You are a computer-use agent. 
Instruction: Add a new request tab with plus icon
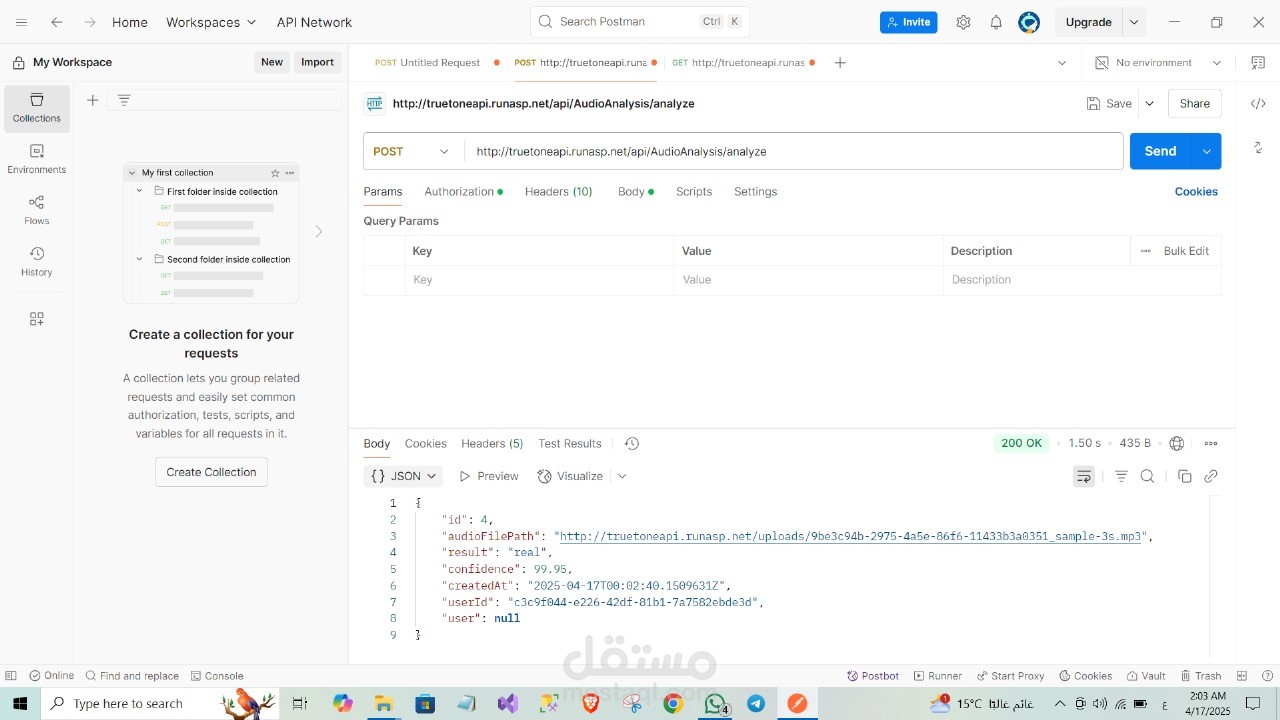tap(840, 62)
